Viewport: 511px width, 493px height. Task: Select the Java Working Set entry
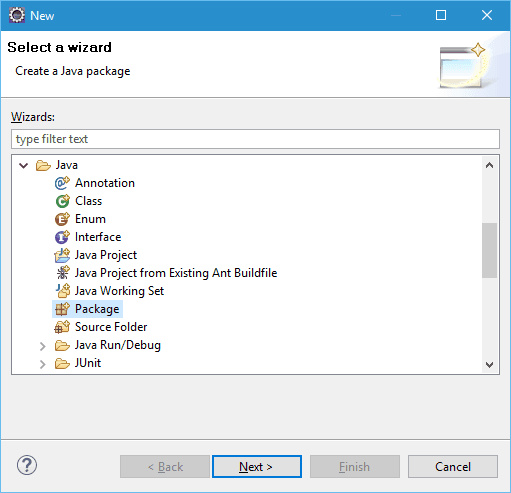[119, 291]
